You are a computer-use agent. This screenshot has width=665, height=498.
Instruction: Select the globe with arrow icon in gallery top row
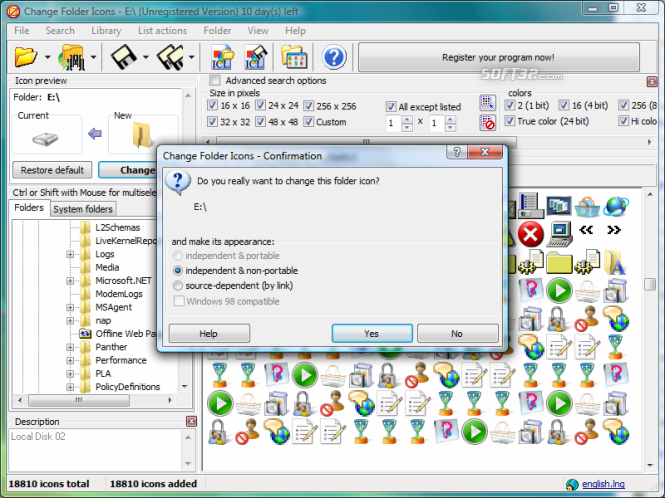(x=616, y=206)
